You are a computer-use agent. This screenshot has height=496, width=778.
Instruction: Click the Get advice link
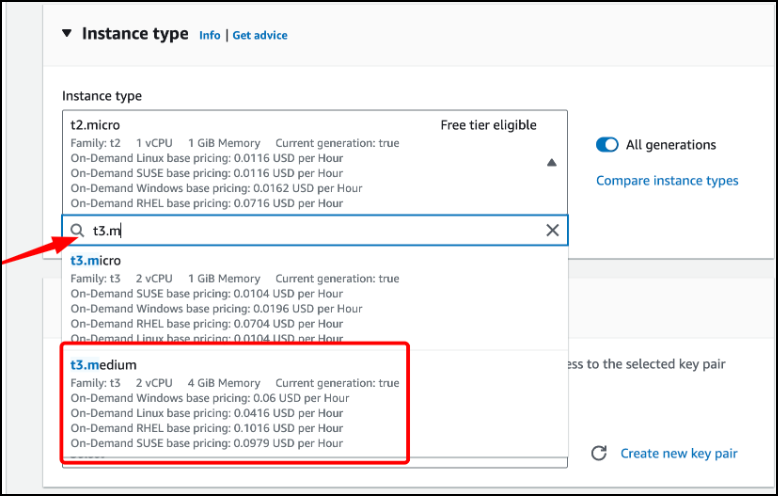point(260,35)
